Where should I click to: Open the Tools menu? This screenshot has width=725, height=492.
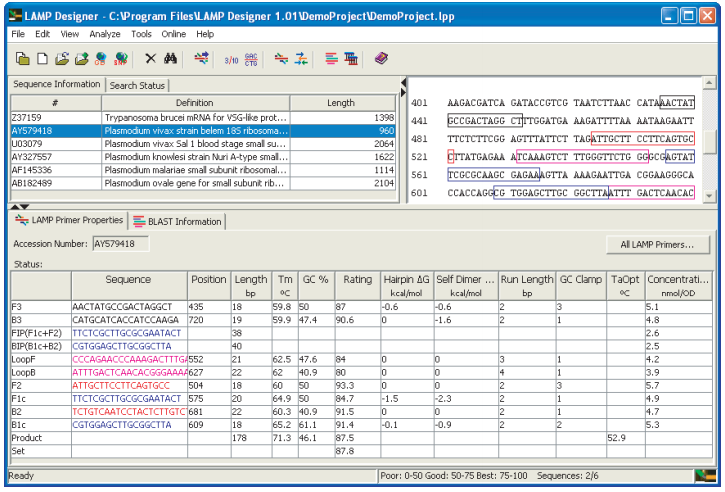141,34
